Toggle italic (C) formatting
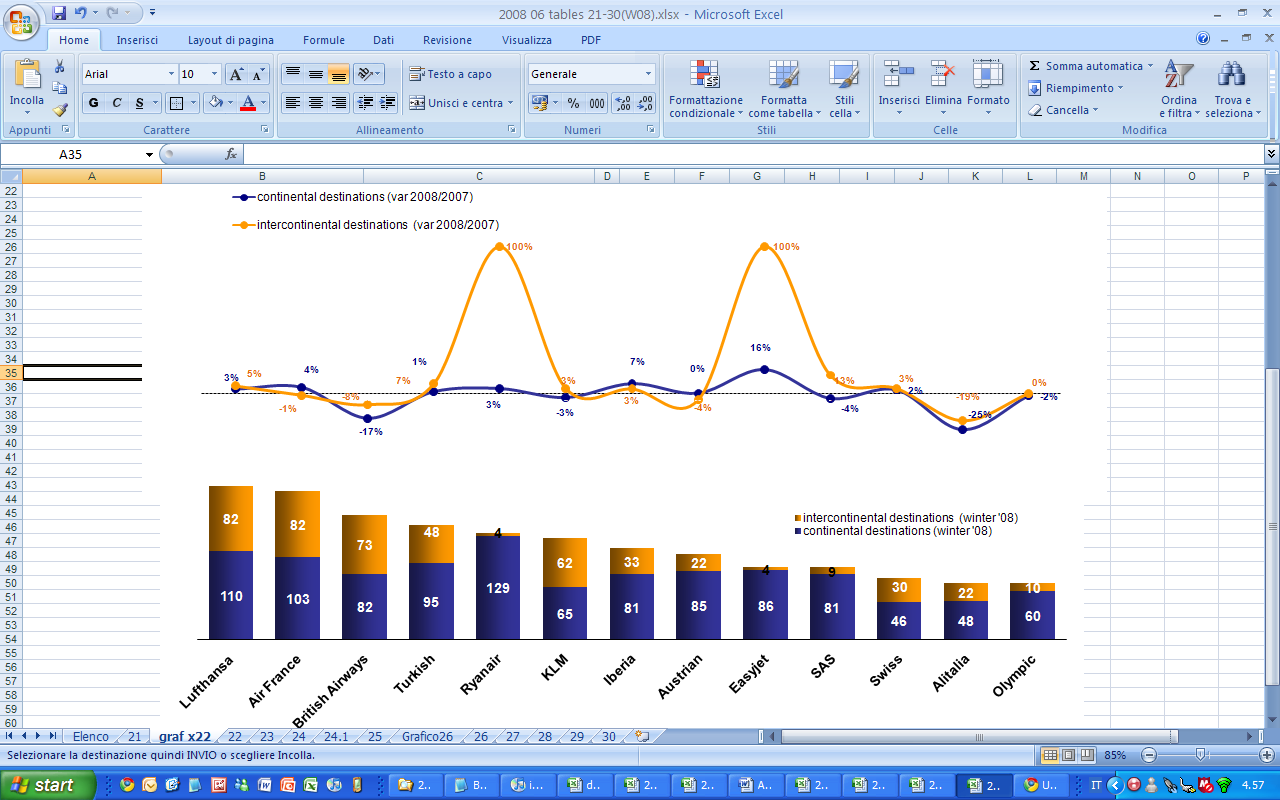The height and width of the screenshot is (800, 1280). 117,102
